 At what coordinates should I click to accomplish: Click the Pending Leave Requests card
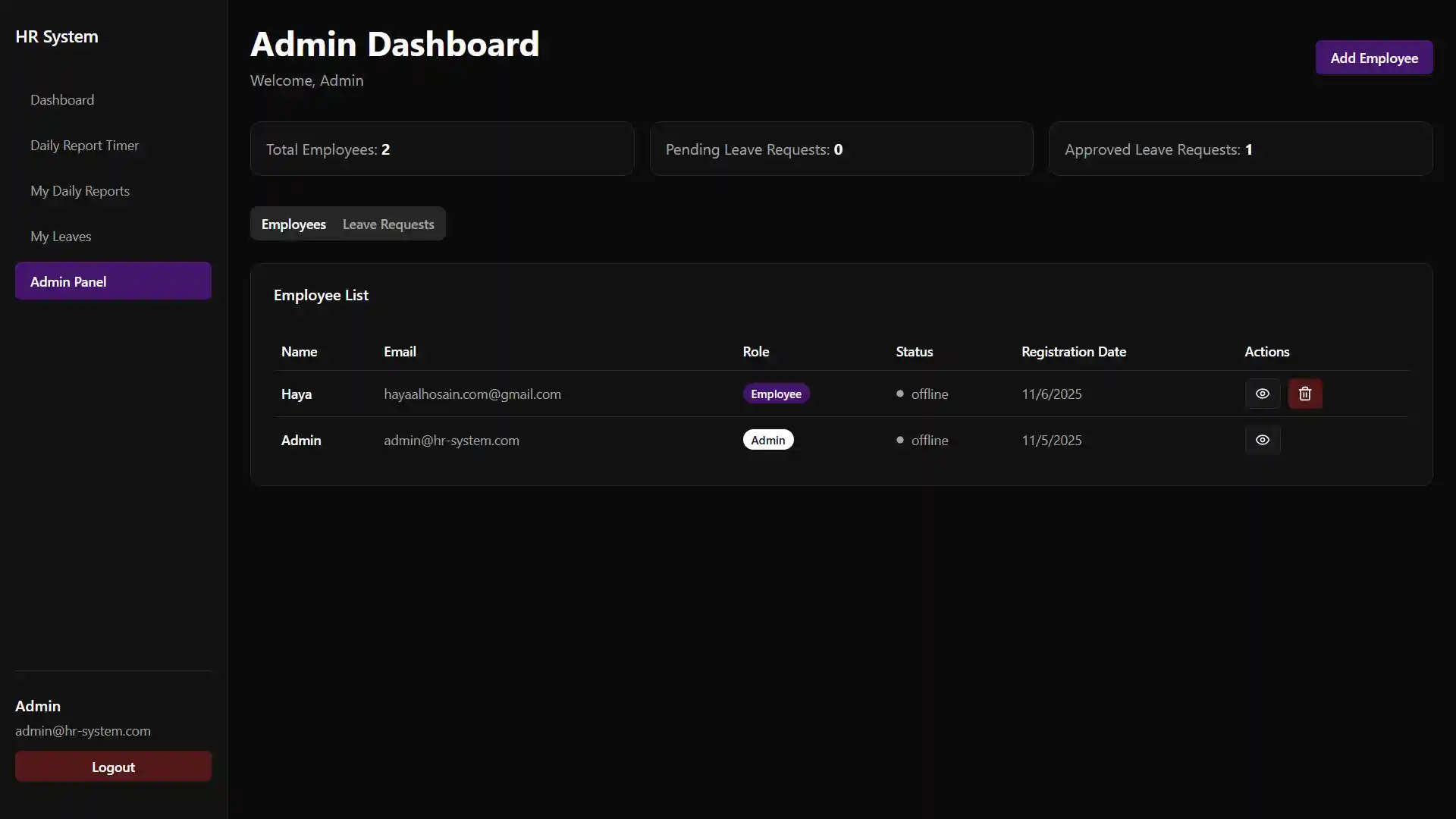pyautogui.click(x=841, y=149)
